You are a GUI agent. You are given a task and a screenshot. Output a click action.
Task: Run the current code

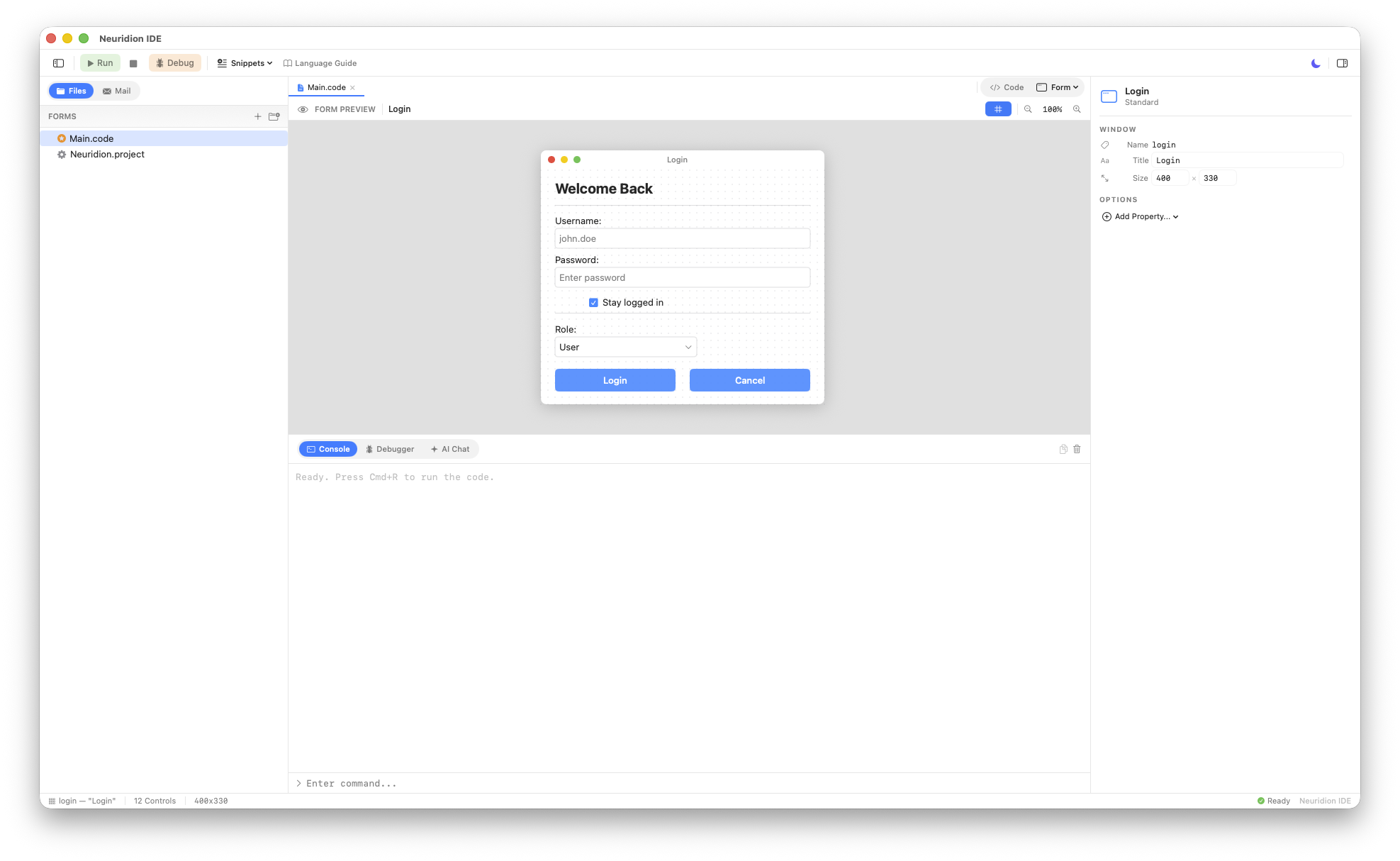100,62
